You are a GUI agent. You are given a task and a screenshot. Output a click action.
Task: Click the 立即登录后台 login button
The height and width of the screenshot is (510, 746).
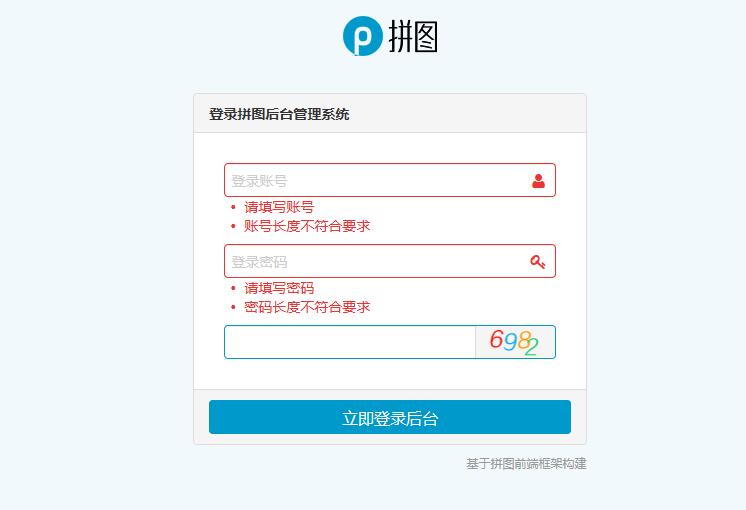[x=390, y=417]
